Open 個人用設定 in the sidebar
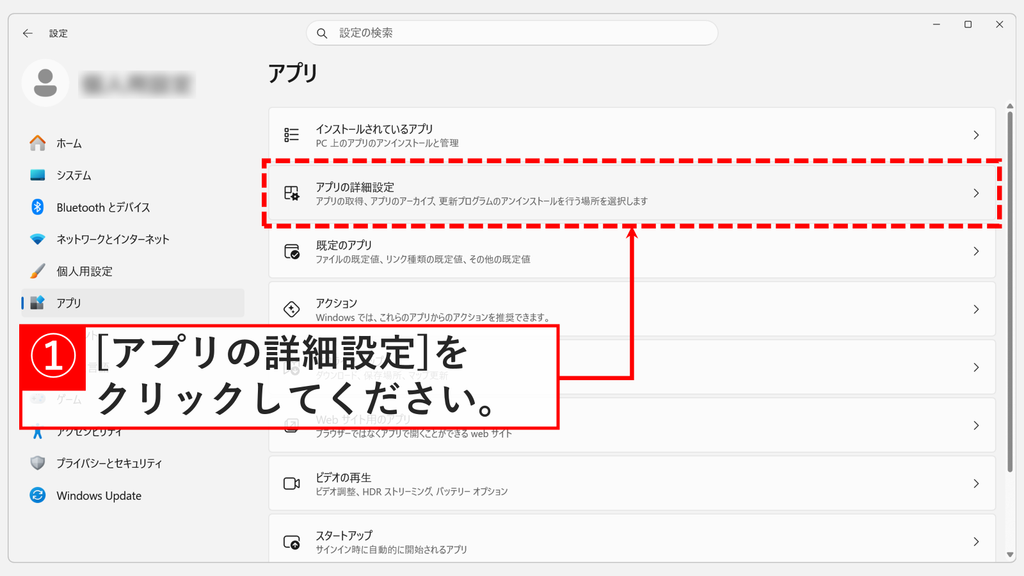1024x576 pixels. (133, 271)
